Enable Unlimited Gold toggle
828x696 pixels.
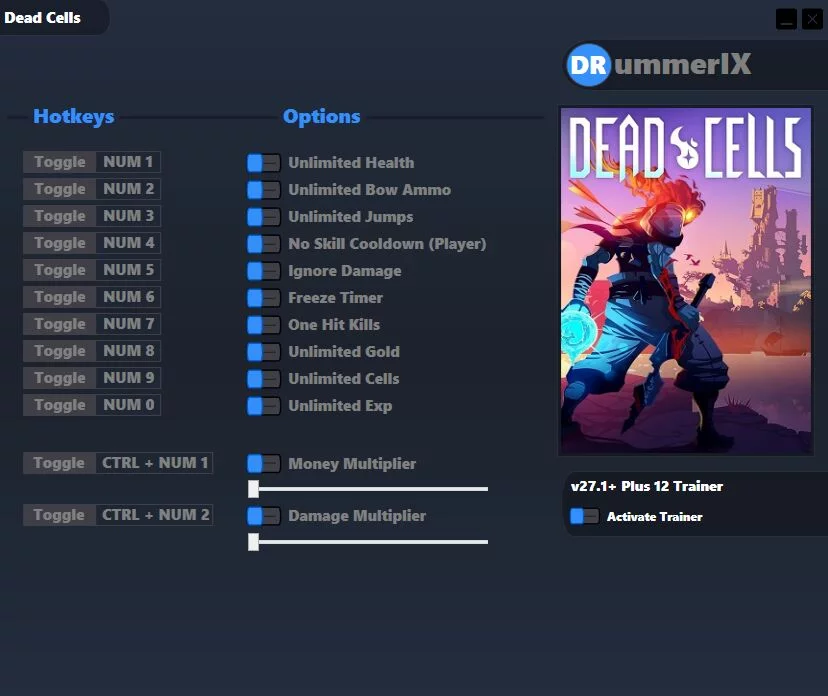pos(264,352)
